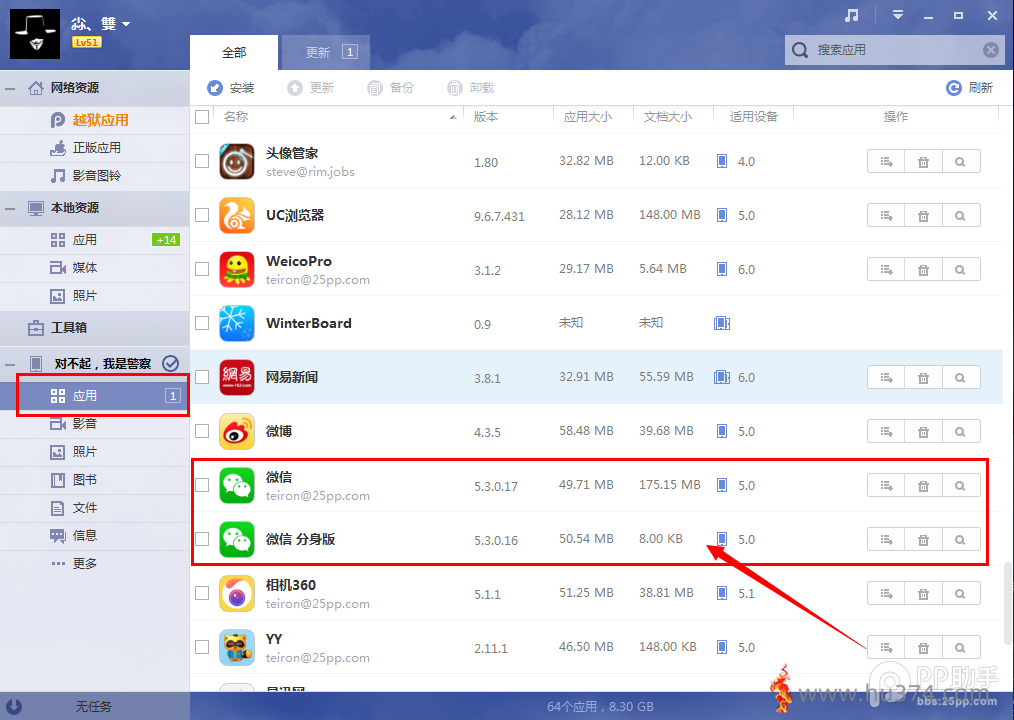Open device 图书 in sidebar

[x=94, y=480]
